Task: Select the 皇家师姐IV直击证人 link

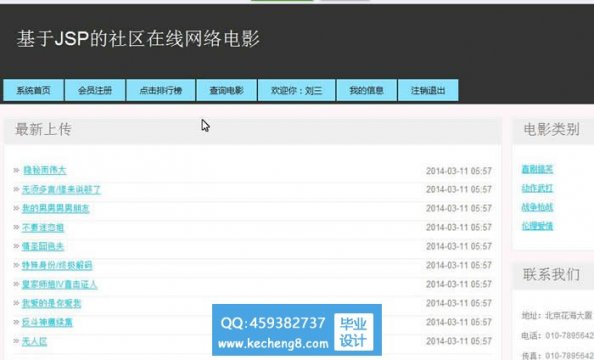Action: [x=59, y=284]
